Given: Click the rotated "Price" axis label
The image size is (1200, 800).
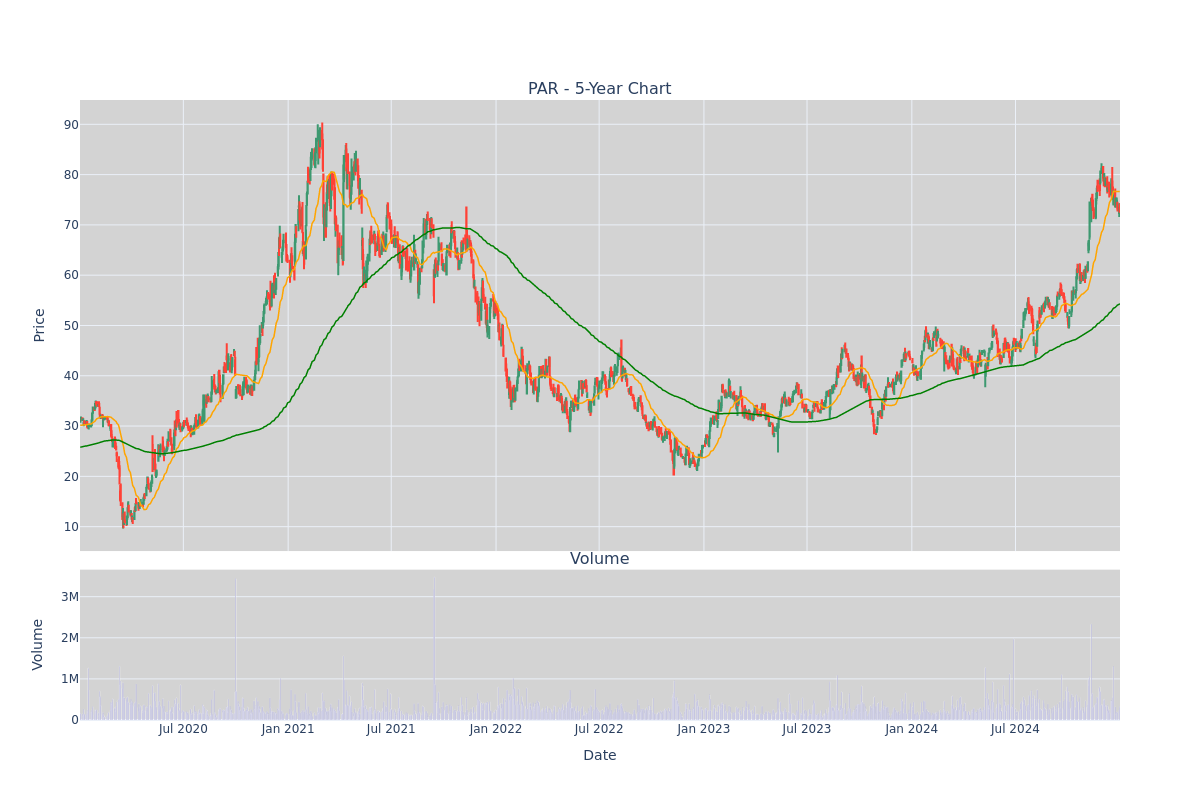Looking at the screenshot, I should coord(40,325).
